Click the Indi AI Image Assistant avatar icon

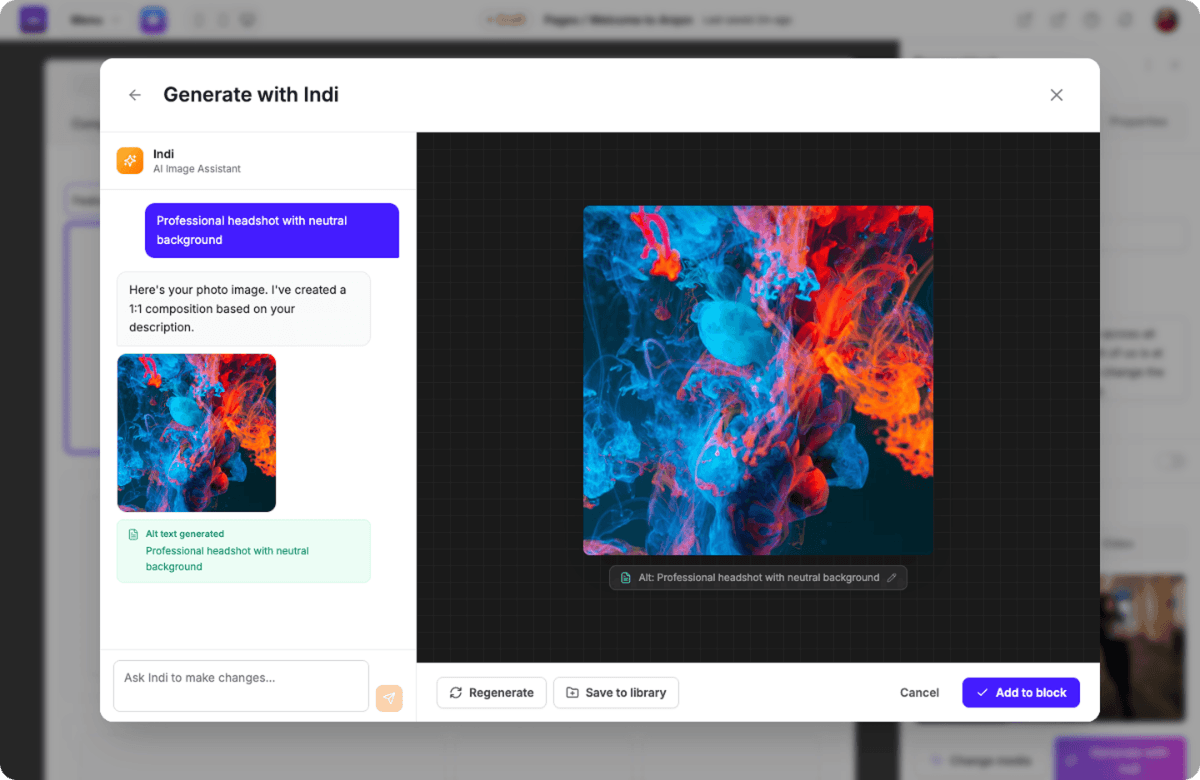click(129, 160)
